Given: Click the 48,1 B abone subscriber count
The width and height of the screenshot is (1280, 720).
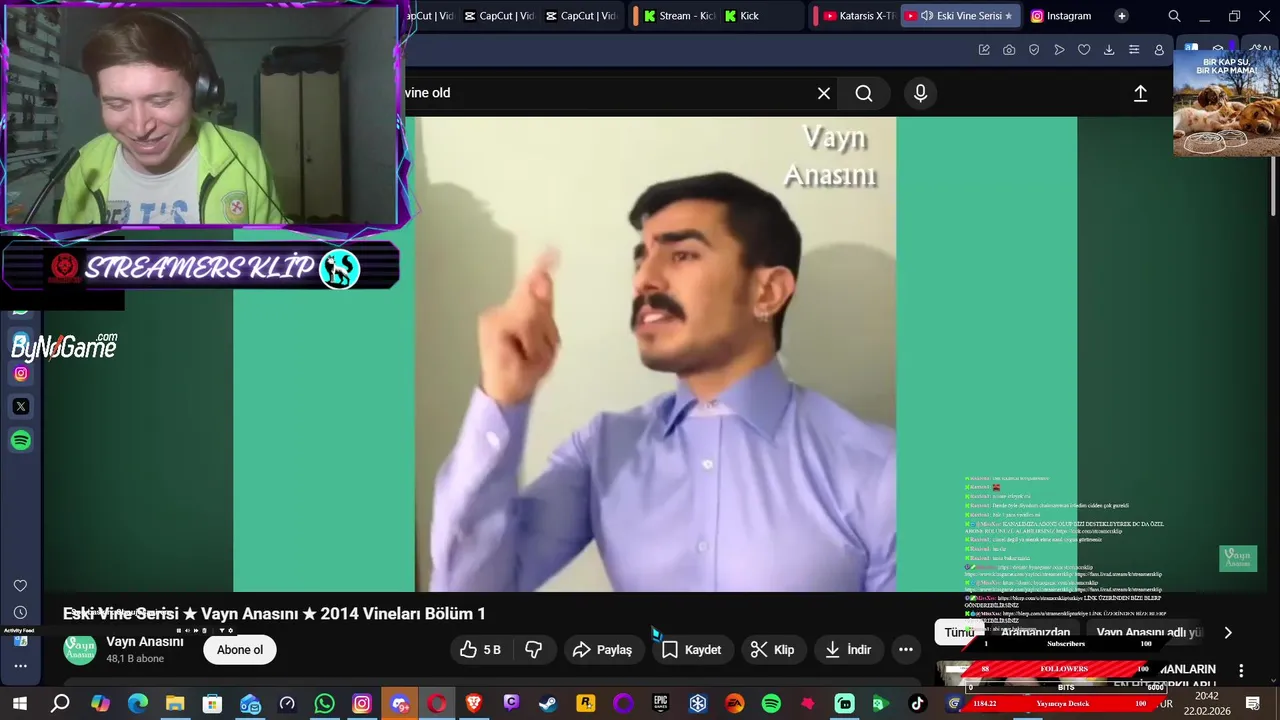Looking at the screenshot, I should pos(135,659).
